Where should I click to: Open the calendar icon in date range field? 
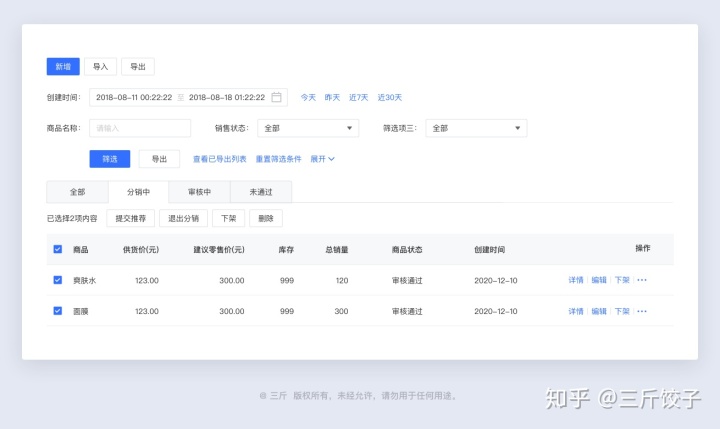(x=276, y=97)
